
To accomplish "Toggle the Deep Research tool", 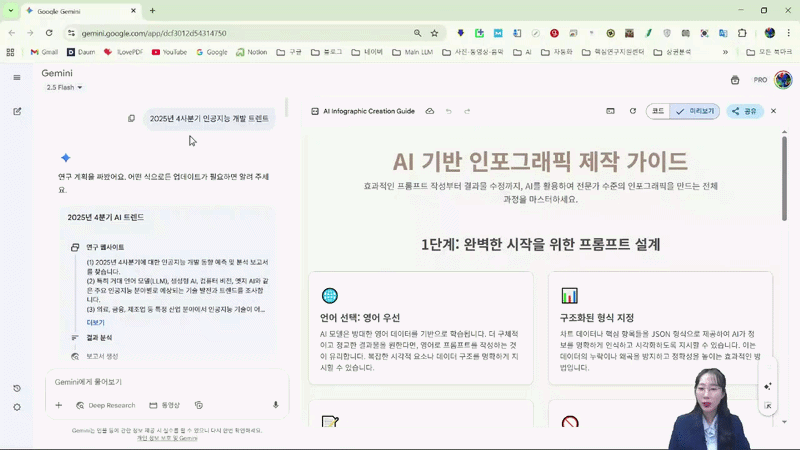I will click(104, 405).
